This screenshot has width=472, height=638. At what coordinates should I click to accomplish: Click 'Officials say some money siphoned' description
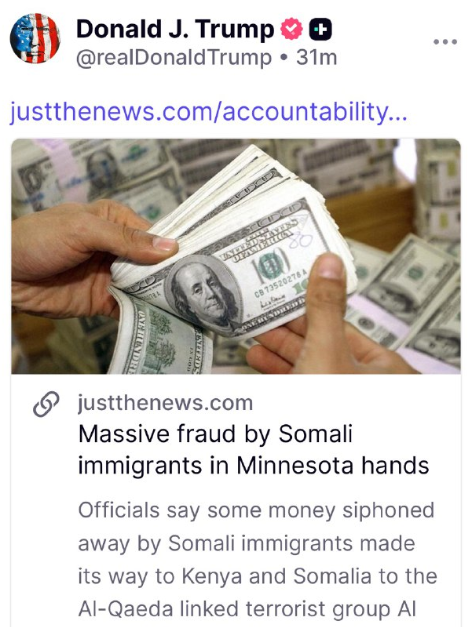256,510
